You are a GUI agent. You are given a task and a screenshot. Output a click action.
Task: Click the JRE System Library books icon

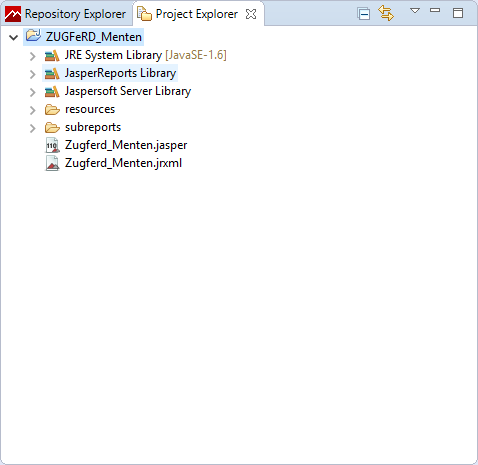coord(52,56)
